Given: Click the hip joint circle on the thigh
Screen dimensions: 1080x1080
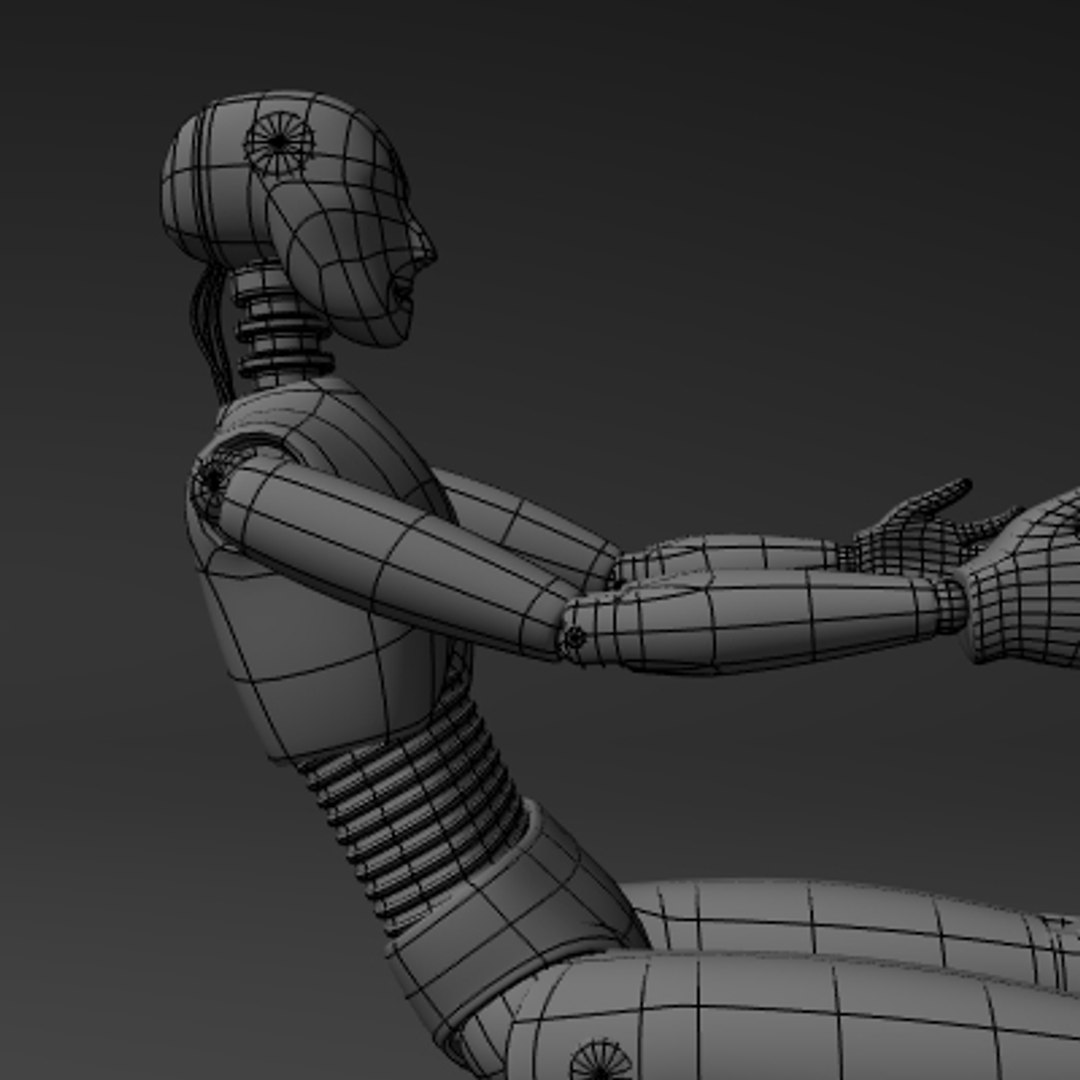Looking at the screenshot, I should click(601, 1061).
